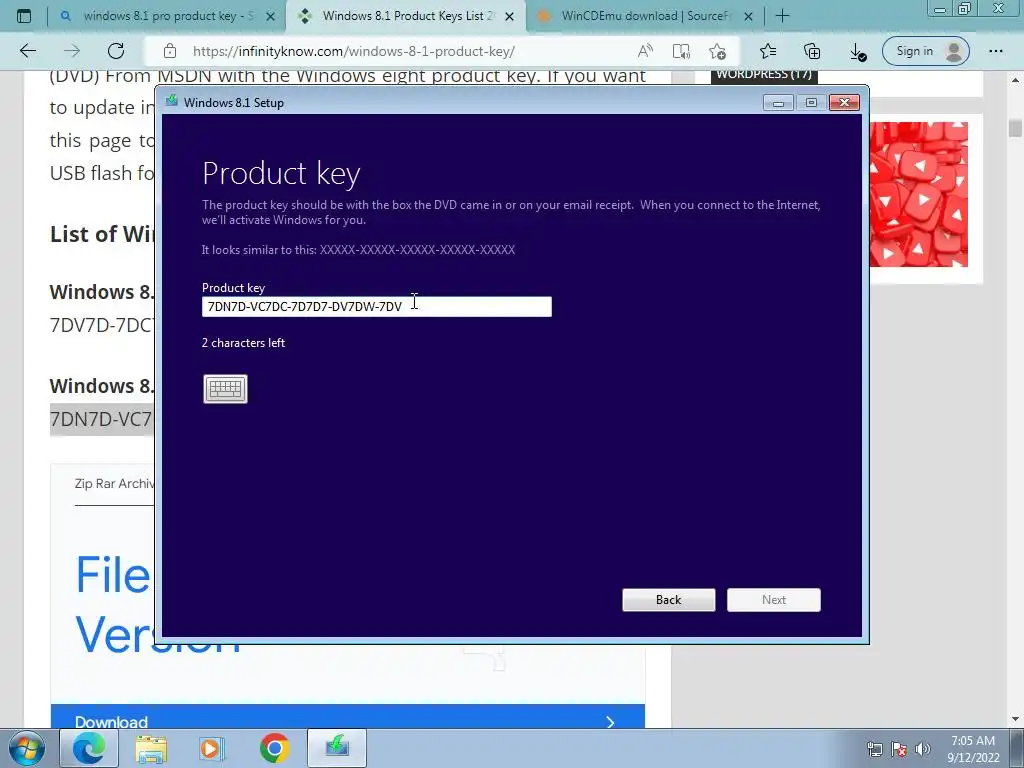Image resolution: width=1024 pixels, height=768 pixels.
Task: Close the WinCDEmu download tab
Action: 749,16
